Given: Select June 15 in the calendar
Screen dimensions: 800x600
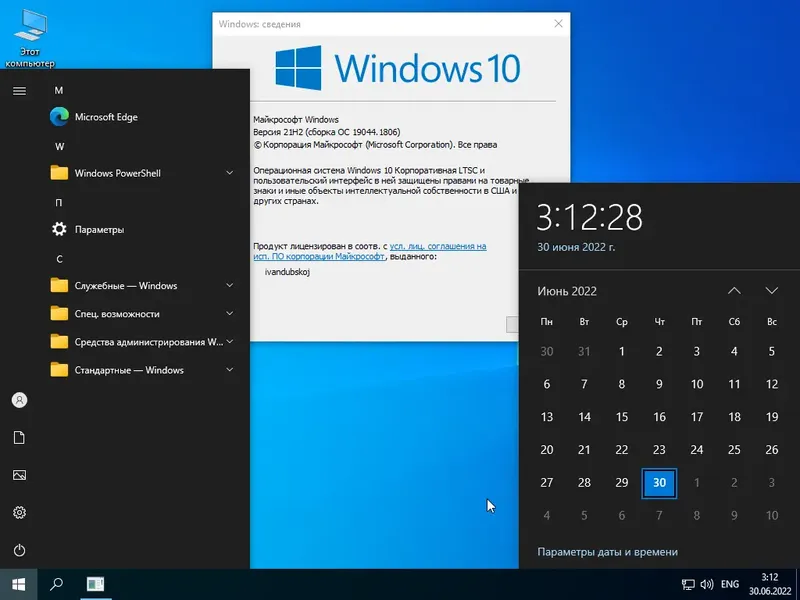Looking at the screenshot, I should [621, 417].
